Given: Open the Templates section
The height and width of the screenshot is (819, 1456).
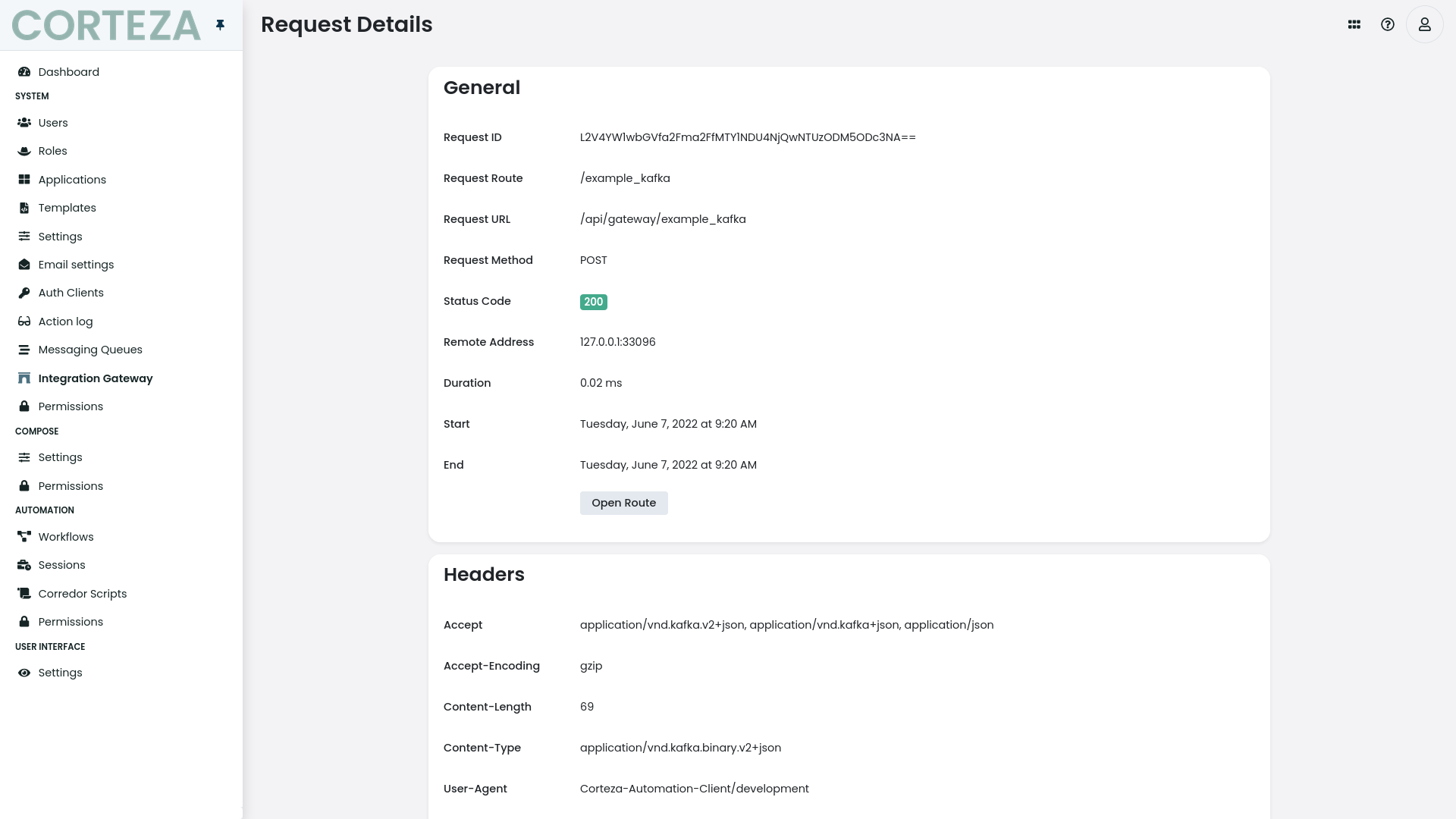Looking at the screenshot, I should coord(67,208).
